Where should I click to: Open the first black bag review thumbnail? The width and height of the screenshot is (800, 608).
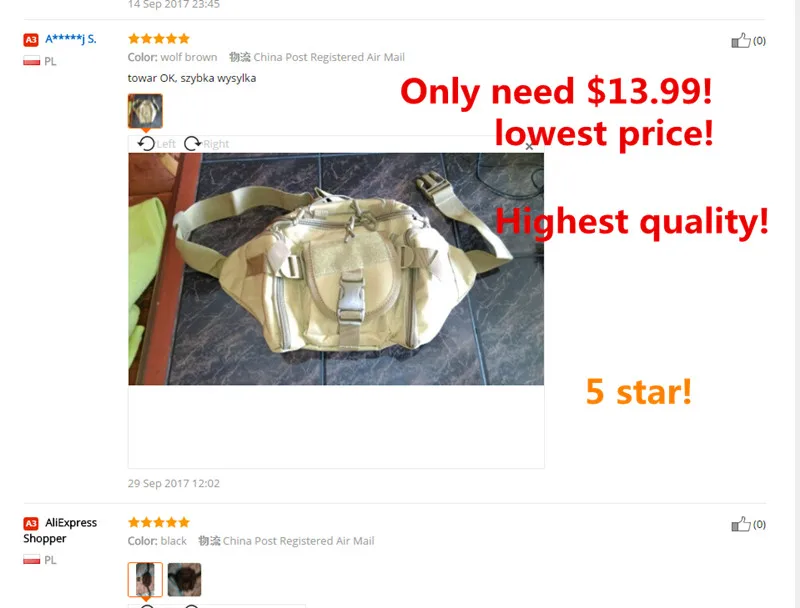pos(145,579)
